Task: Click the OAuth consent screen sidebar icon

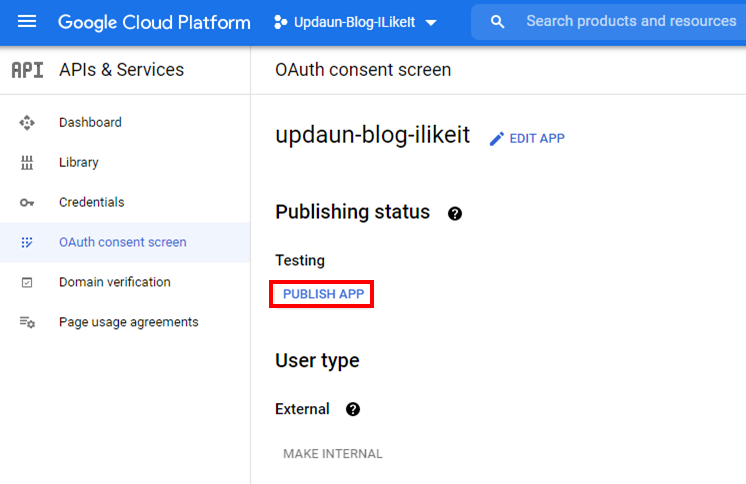Action: [27, 242]
